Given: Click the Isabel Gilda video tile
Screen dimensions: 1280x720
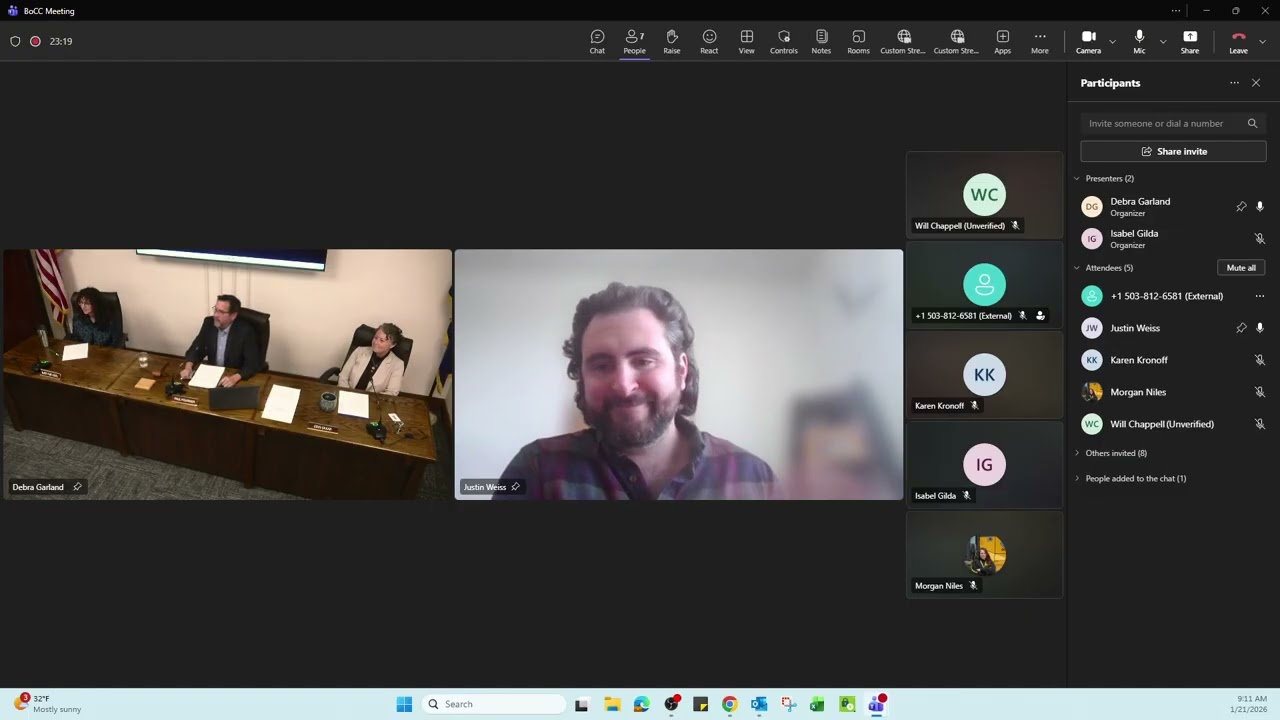Looking at the screenshot, I should (985, 465).
